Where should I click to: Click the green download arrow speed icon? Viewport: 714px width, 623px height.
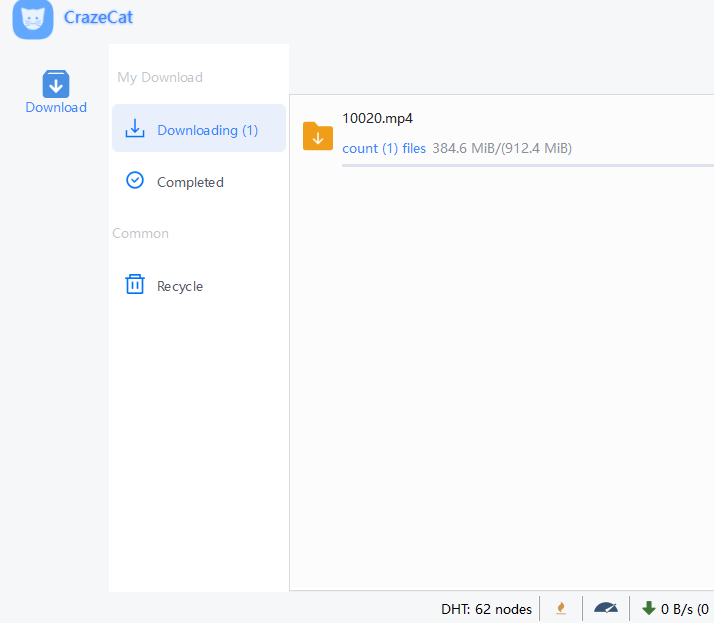click(648, 608)
